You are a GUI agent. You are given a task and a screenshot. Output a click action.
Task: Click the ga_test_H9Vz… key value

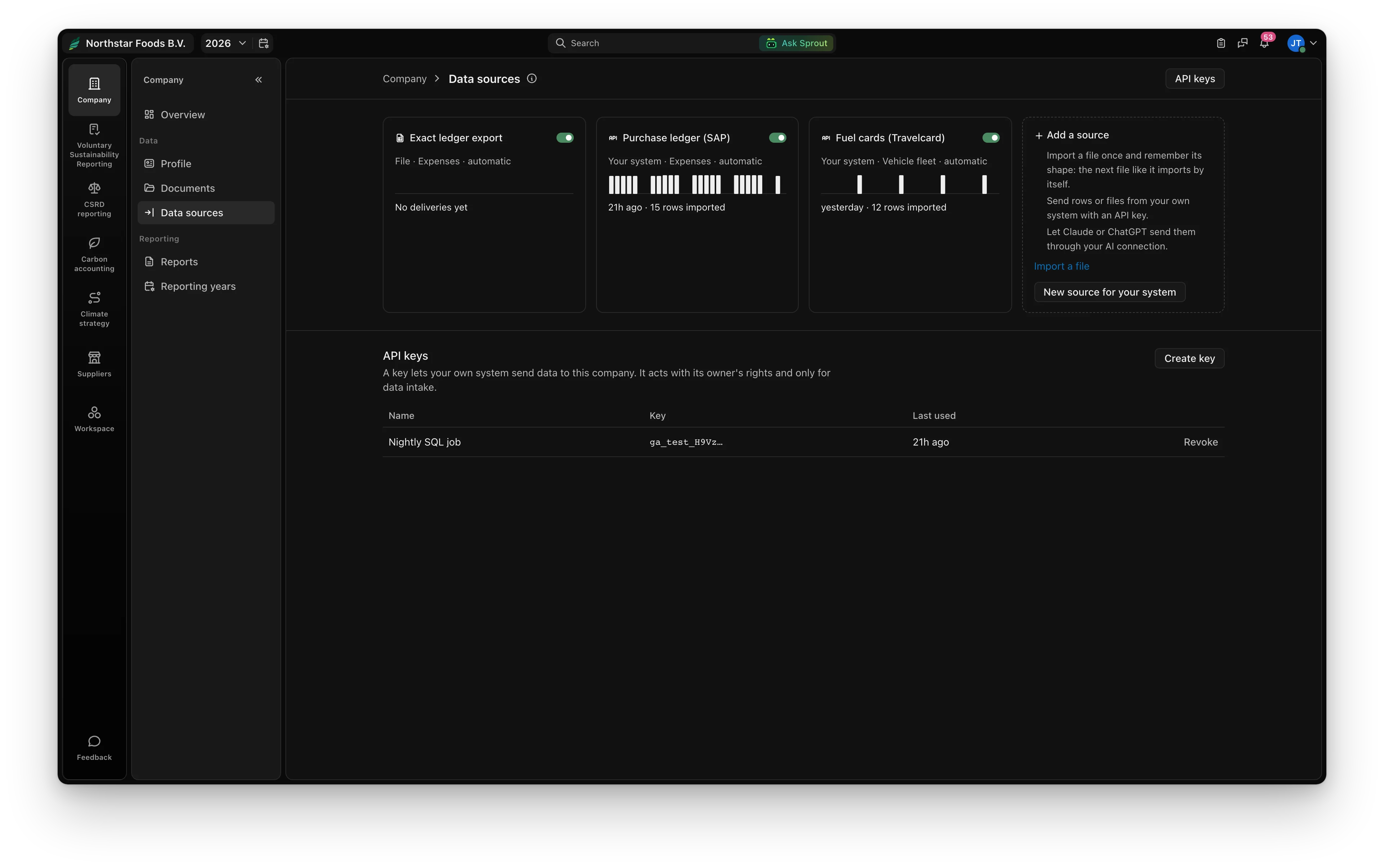tap(686, 442)
